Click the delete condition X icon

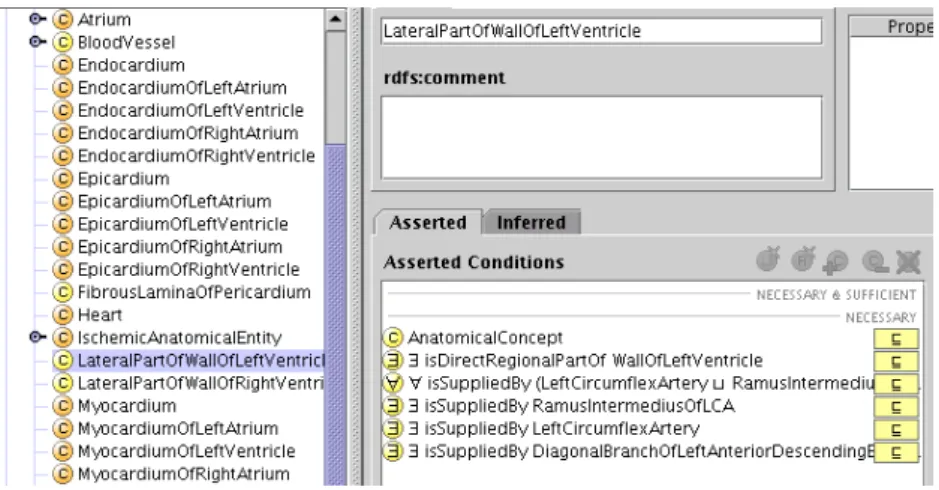[x=908, y=262]
